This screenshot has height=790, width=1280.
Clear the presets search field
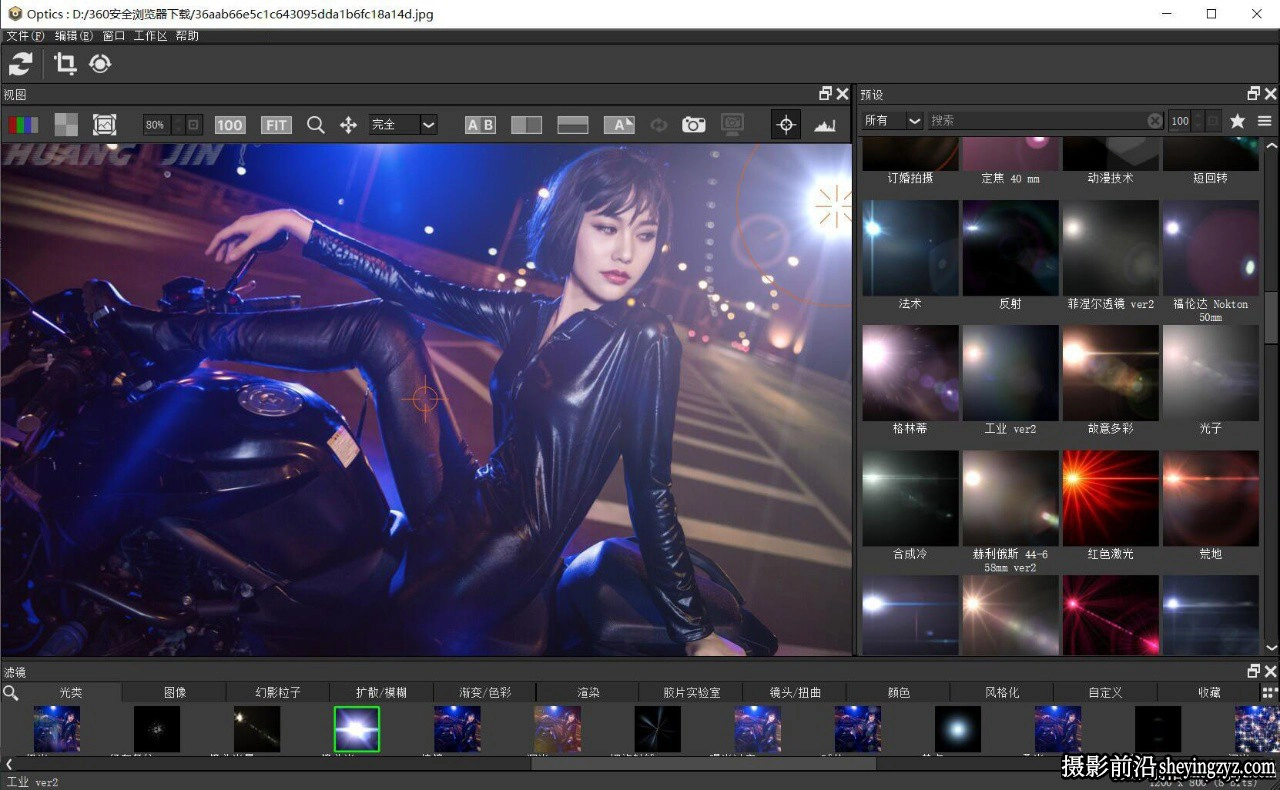click(x=1155, y=121)
